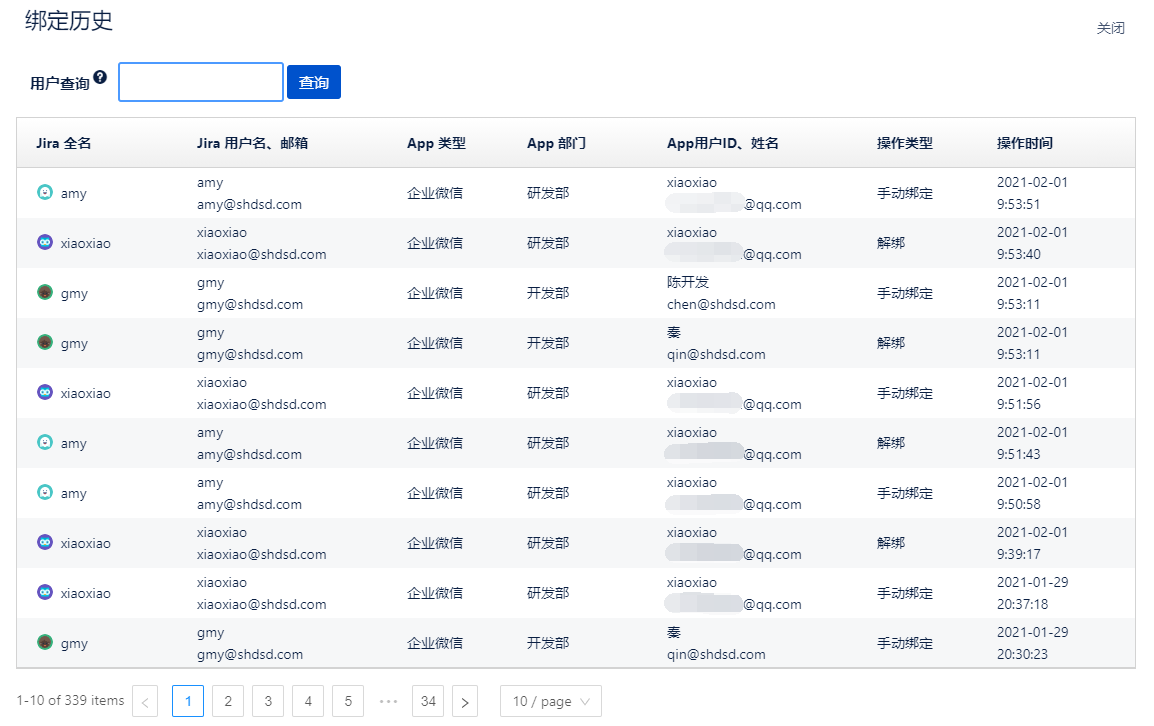Select page 3 in pagination
The image size is (1154, 726).
pos(268,702)
